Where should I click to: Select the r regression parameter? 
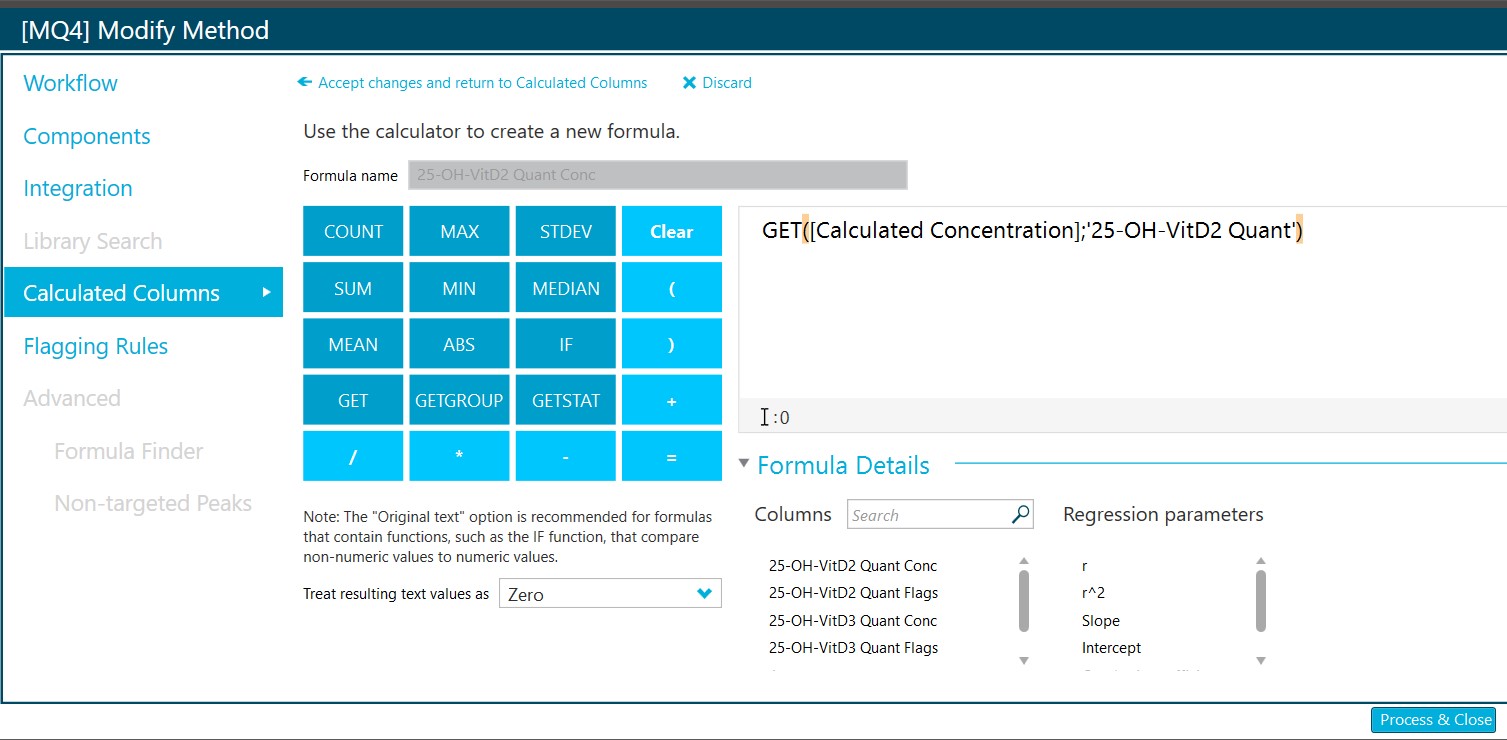click(1085, 566)
